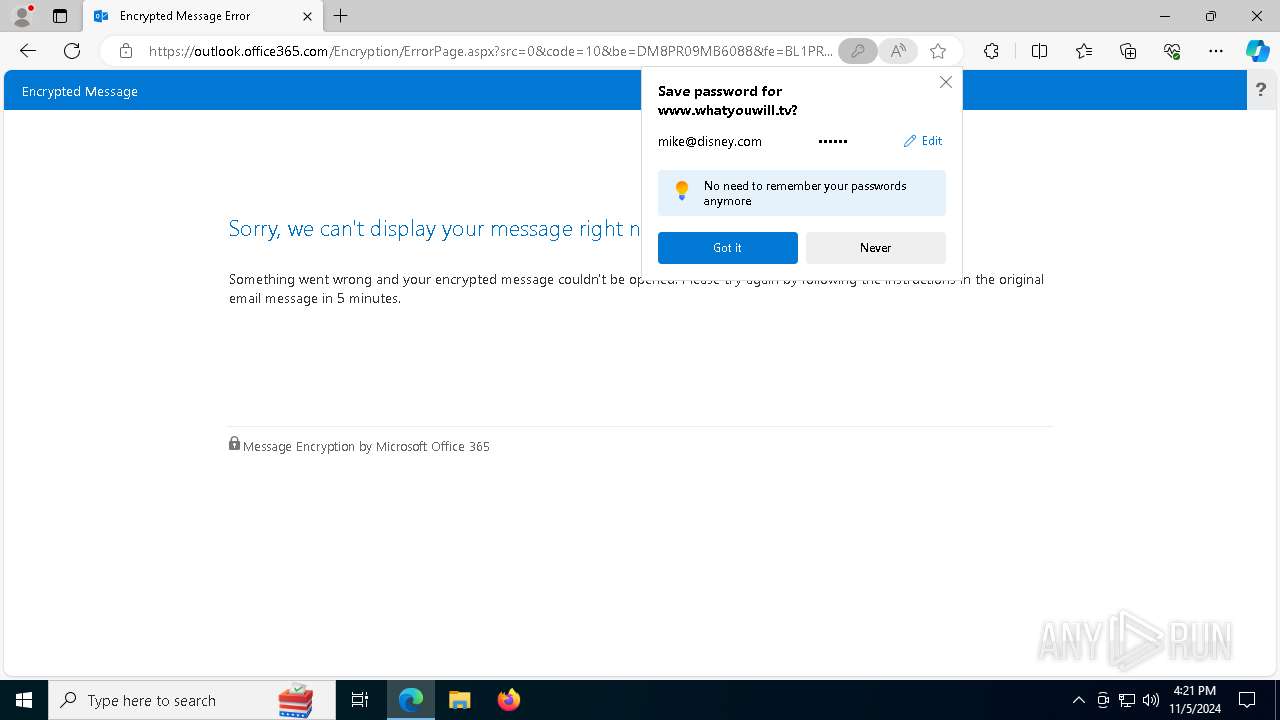
Task: Click Message Encryption by Microsoft Office 365 text
Action: coord(366,447)
